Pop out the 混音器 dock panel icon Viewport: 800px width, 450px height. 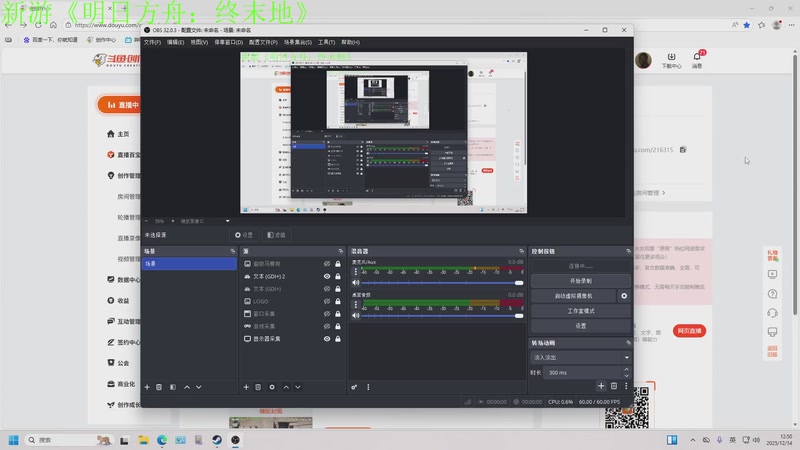click(x=521, y=251)
